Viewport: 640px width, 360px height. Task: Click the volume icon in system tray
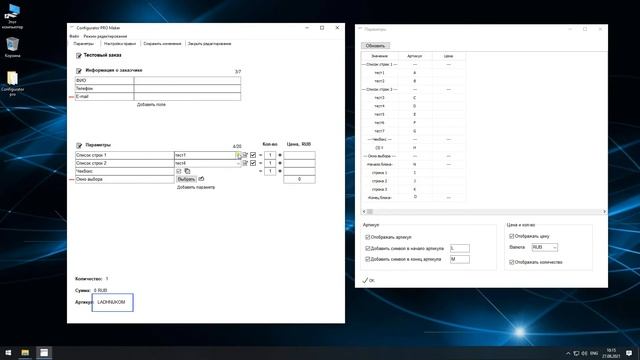click(x=584, y=353)
